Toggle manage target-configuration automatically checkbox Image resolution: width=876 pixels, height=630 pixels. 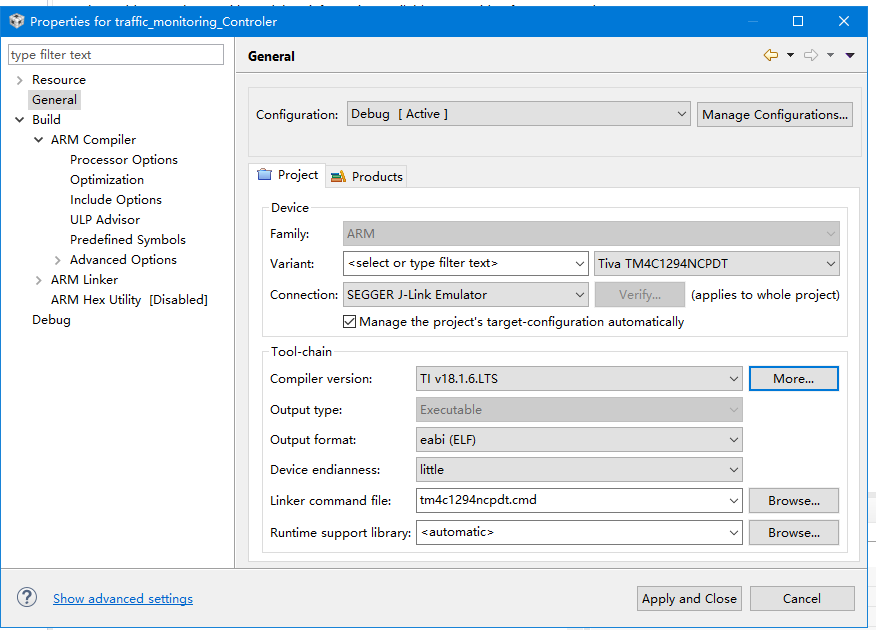click(x=349, y=322)
